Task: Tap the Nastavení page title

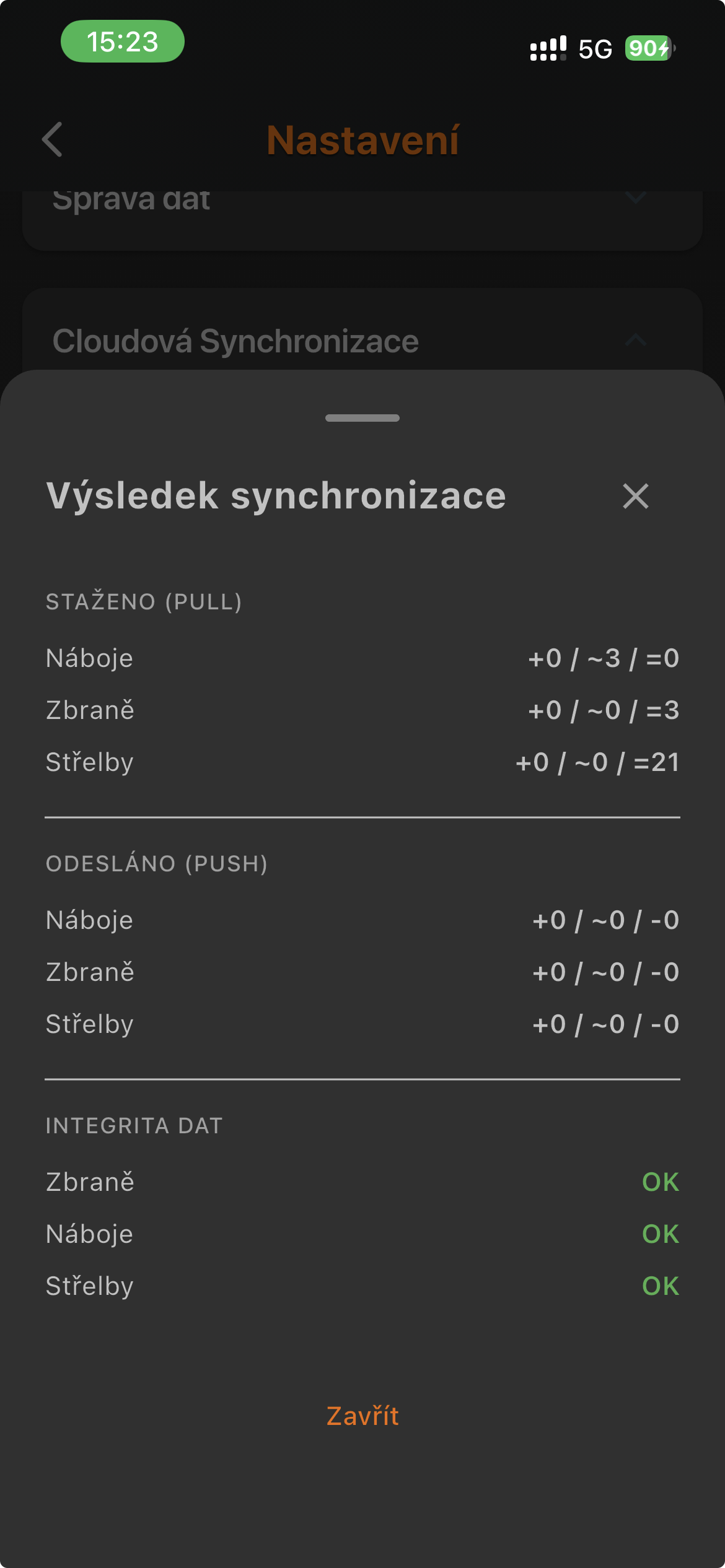Action: click(x=362, y=140)
